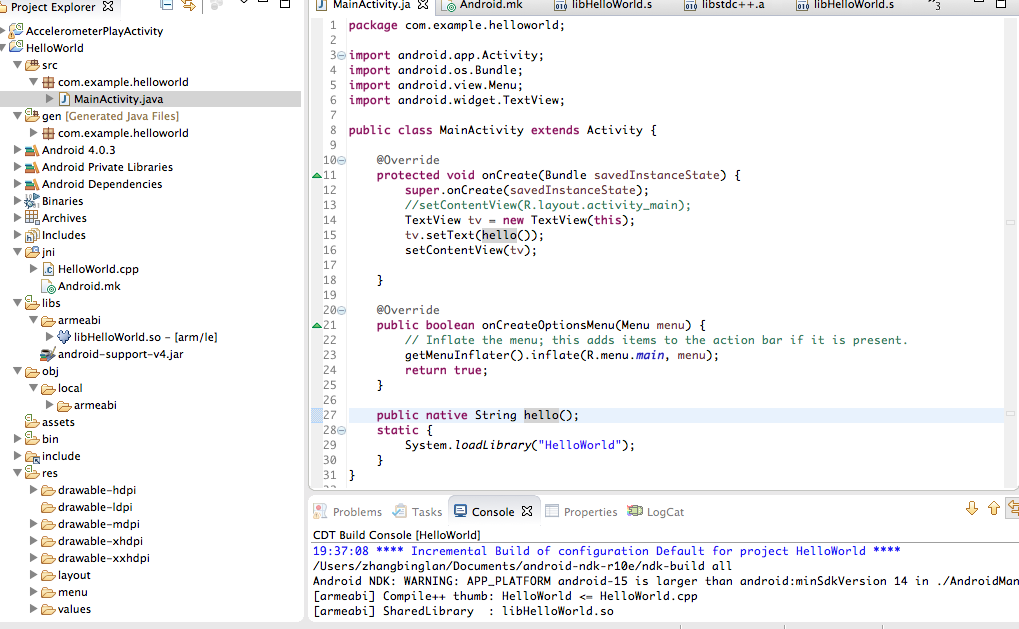The width and height of the screenshot is (1019, 629).
Task: Click the Archives node icon
Action: [32, 218]
